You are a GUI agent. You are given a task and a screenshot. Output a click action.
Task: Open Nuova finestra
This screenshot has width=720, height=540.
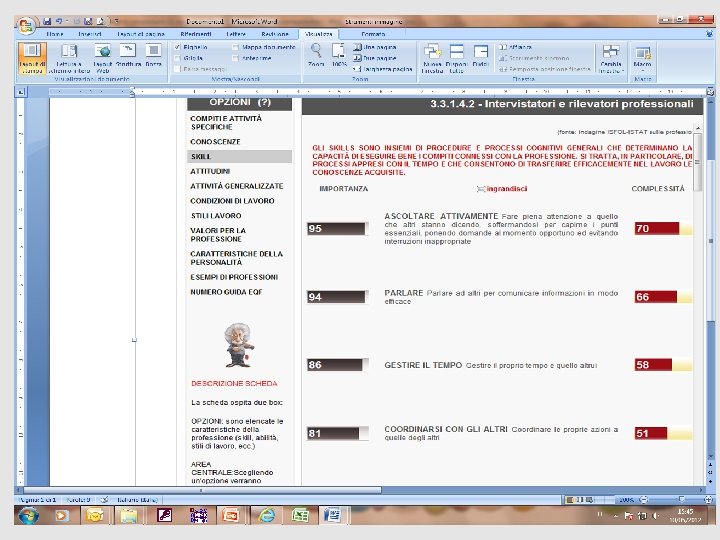(x=432, y=58)
